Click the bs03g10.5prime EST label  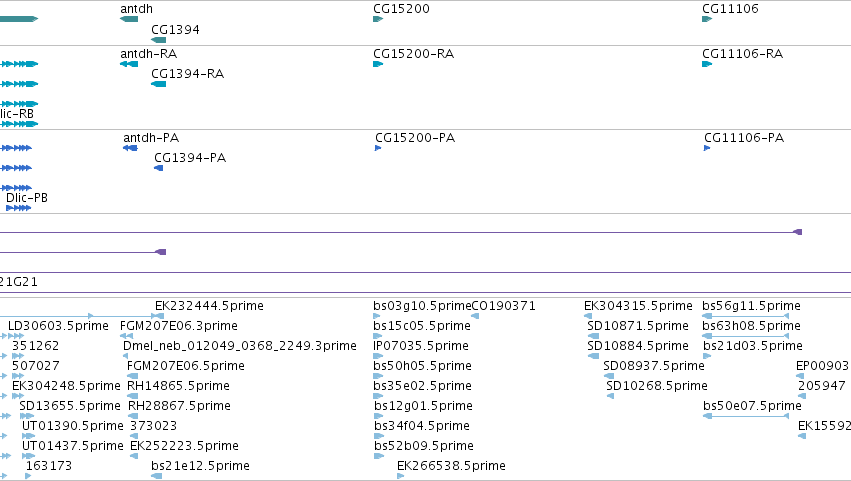click(422, 306)
